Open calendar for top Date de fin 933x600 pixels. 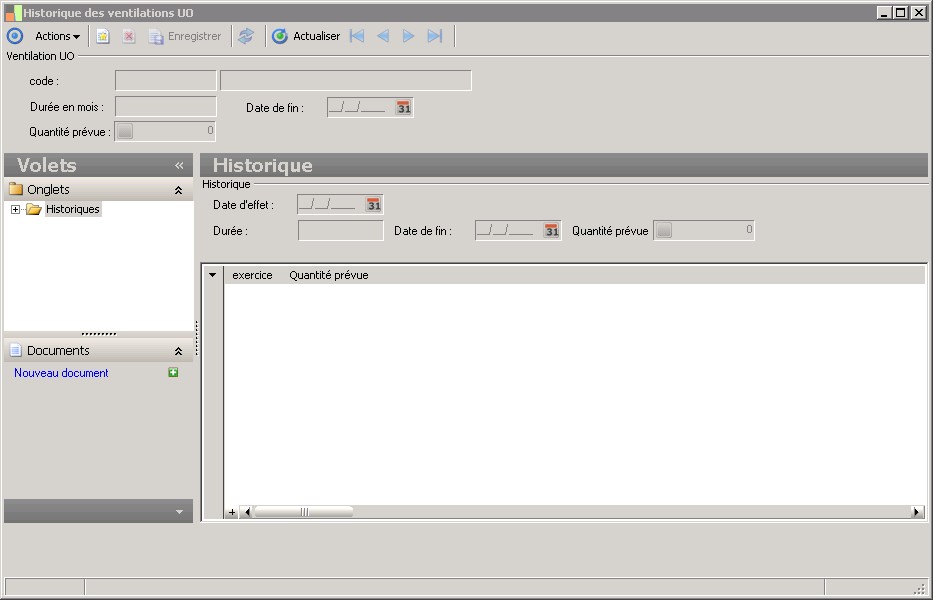coord(403,108)
